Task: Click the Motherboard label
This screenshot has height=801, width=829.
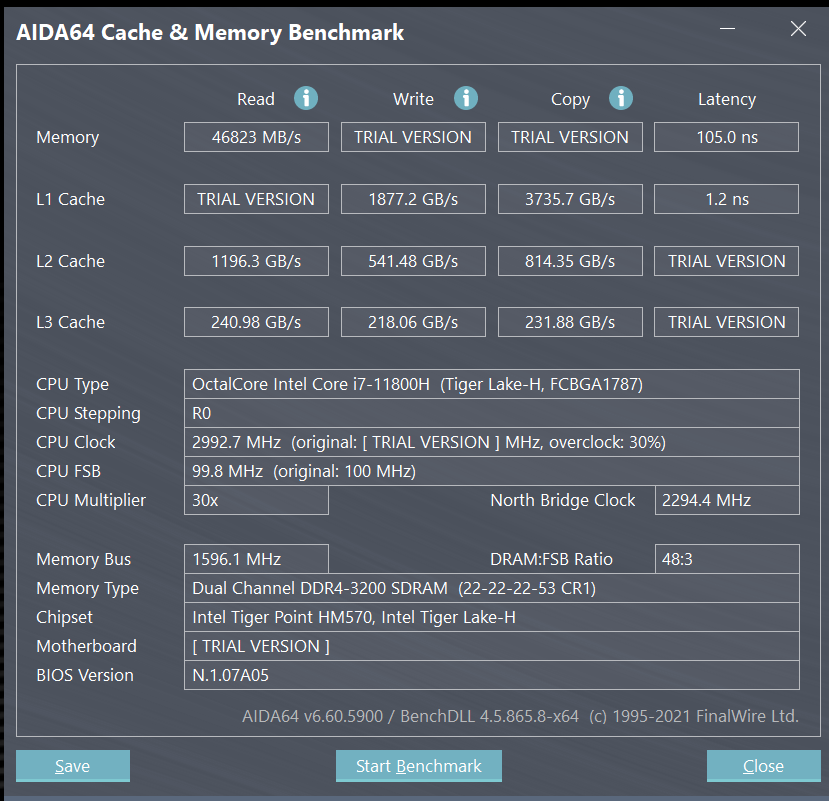Action: (86, 646)
